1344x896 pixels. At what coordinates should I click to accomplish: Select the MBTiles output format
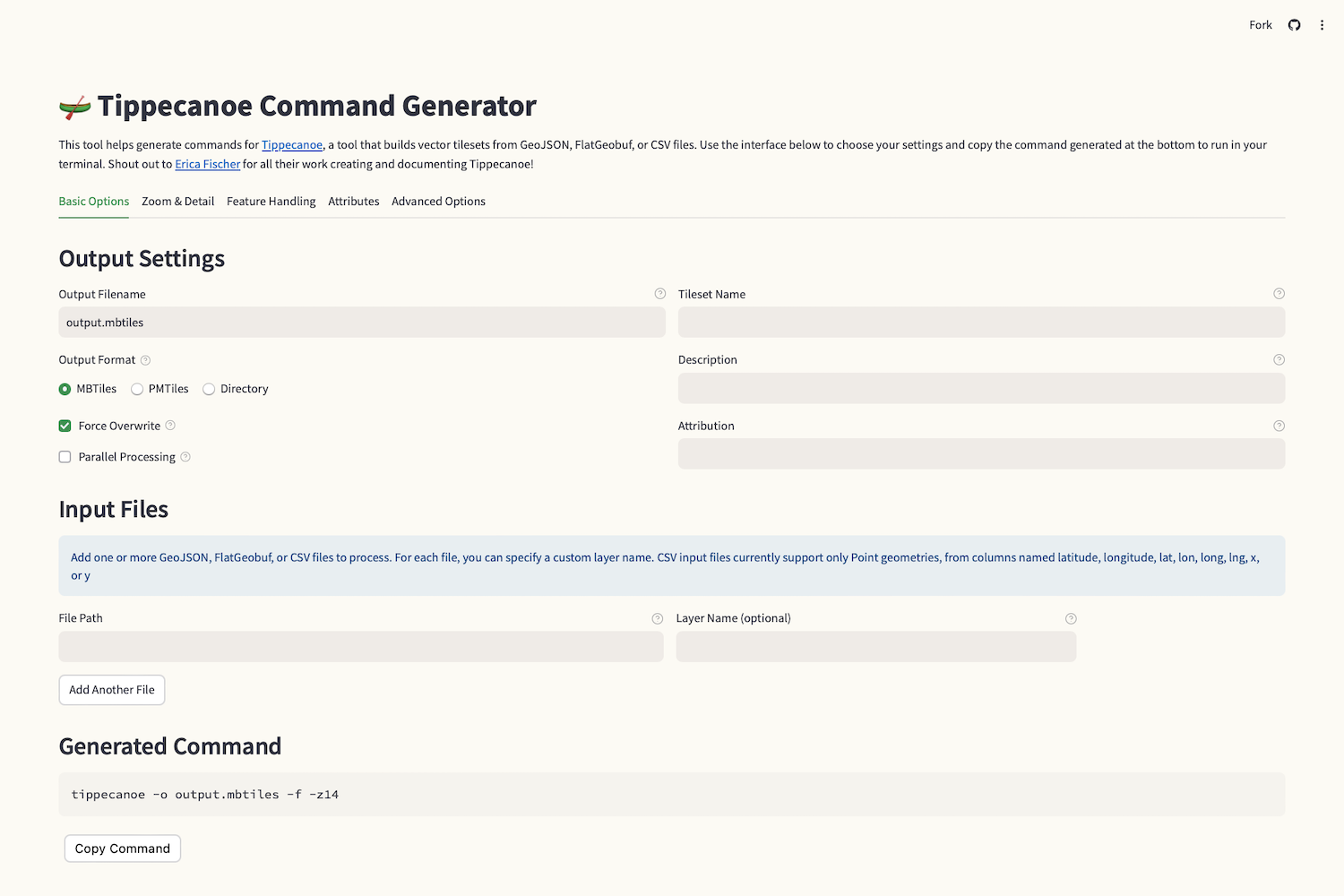pos(88,389)
